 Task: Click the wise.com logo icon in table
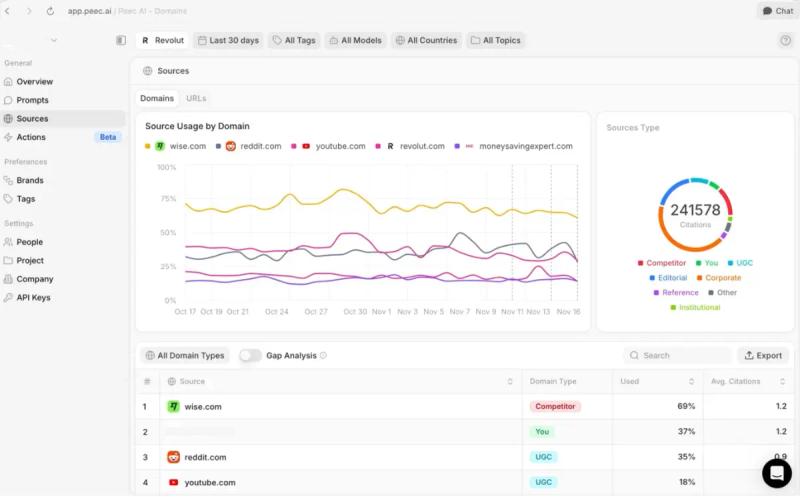point(173,407)
